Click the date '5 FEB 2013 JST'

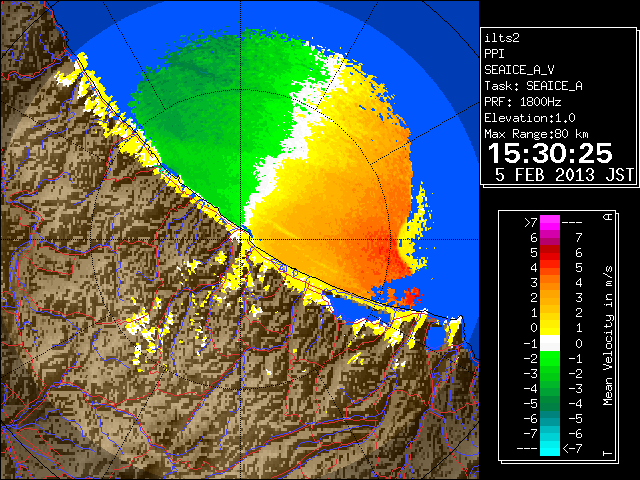[564, 175]
